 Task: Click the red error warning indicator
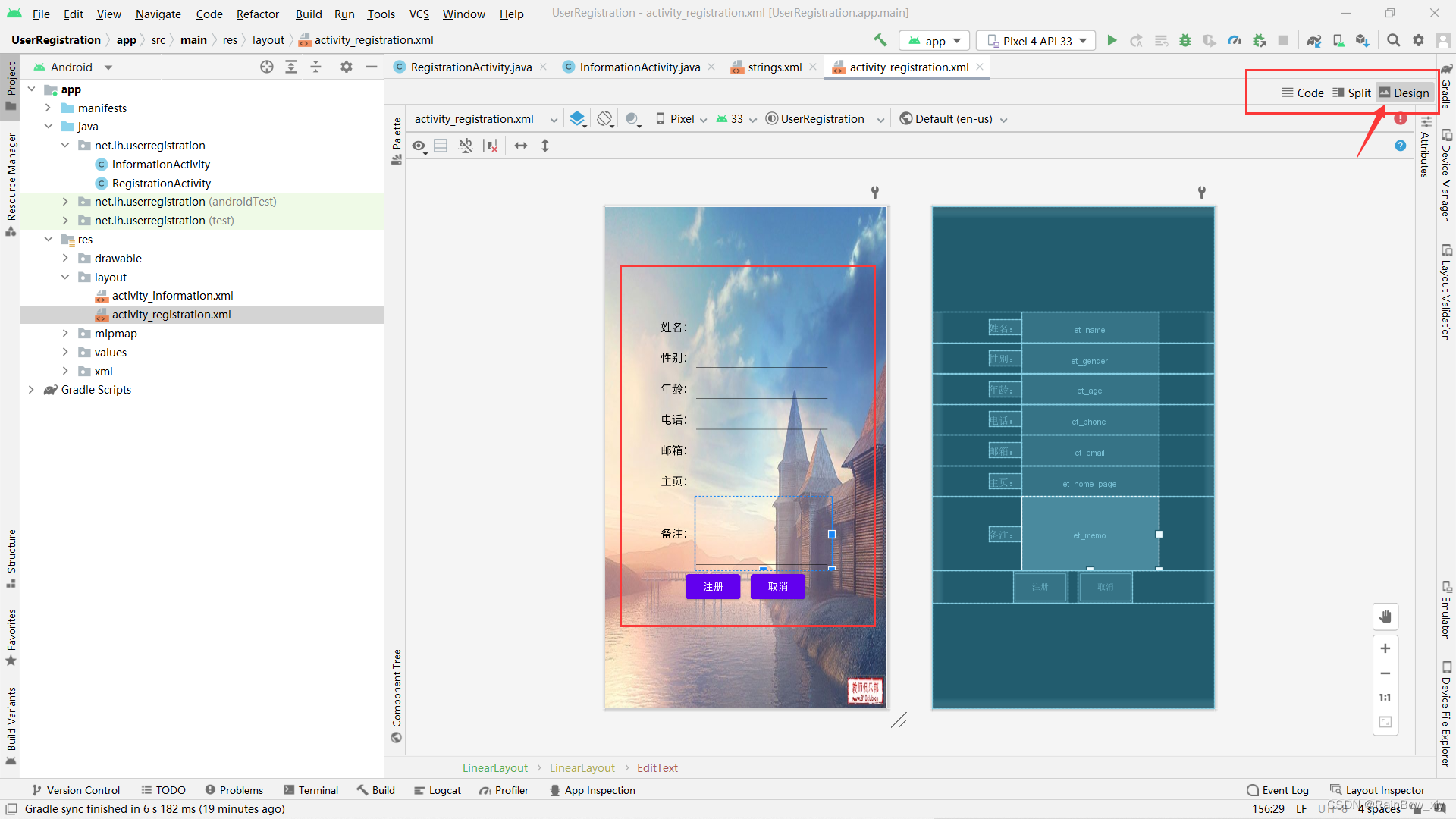1401,119
